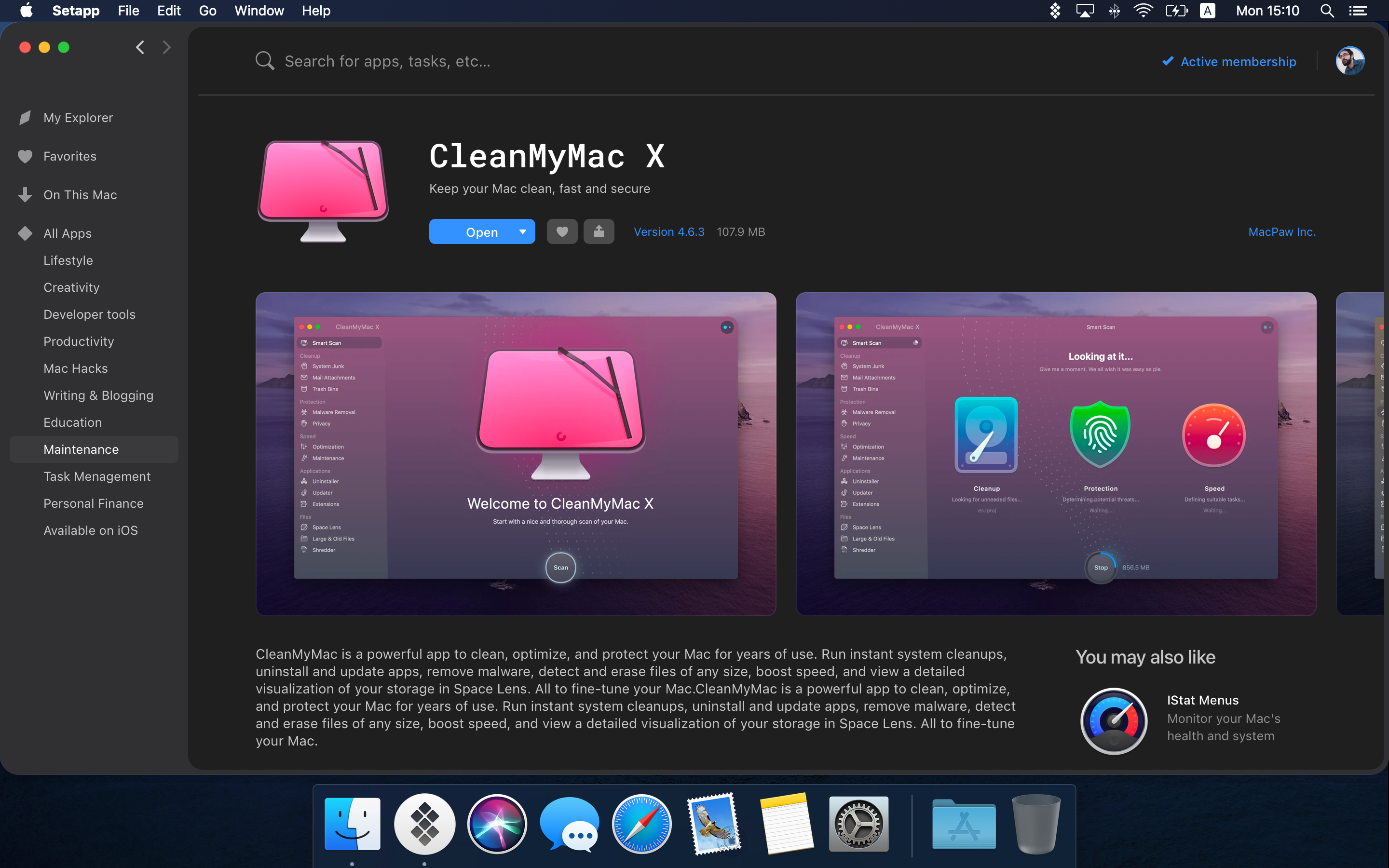
Task: Collapse the All Apps category list
Action: (67, 233)
